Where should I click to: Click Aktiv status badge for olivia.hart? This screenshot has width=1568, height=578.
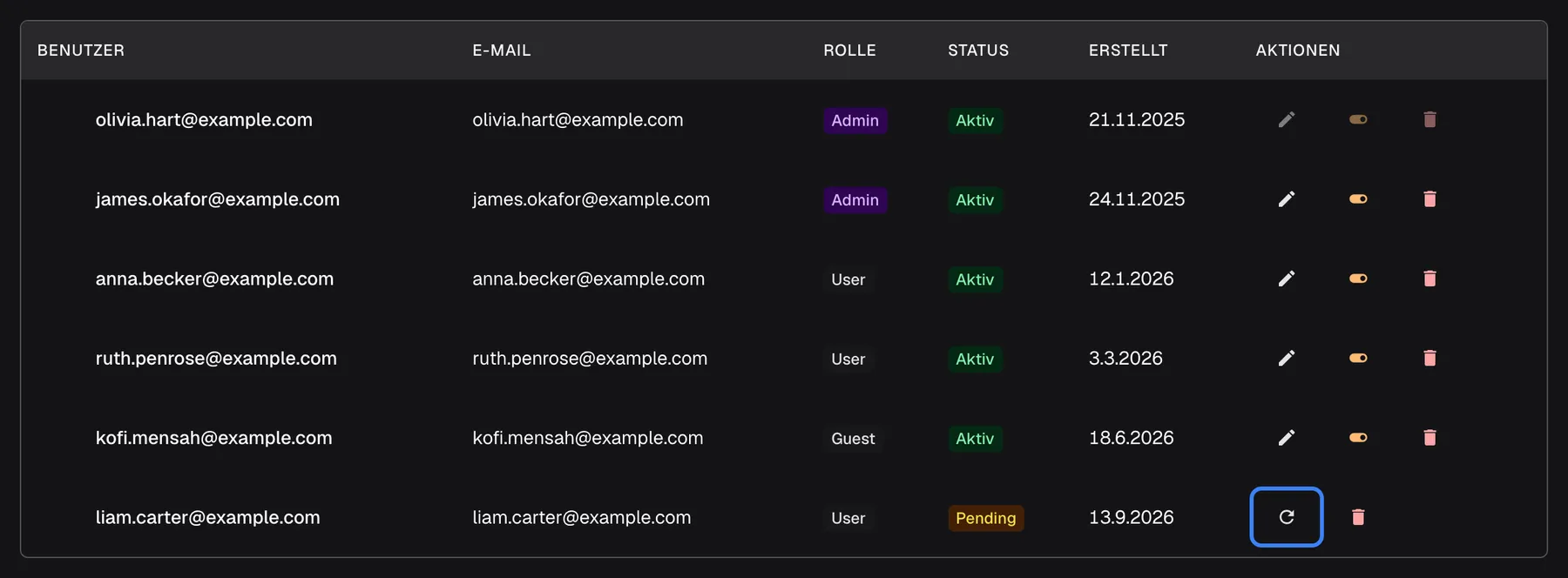975,120
